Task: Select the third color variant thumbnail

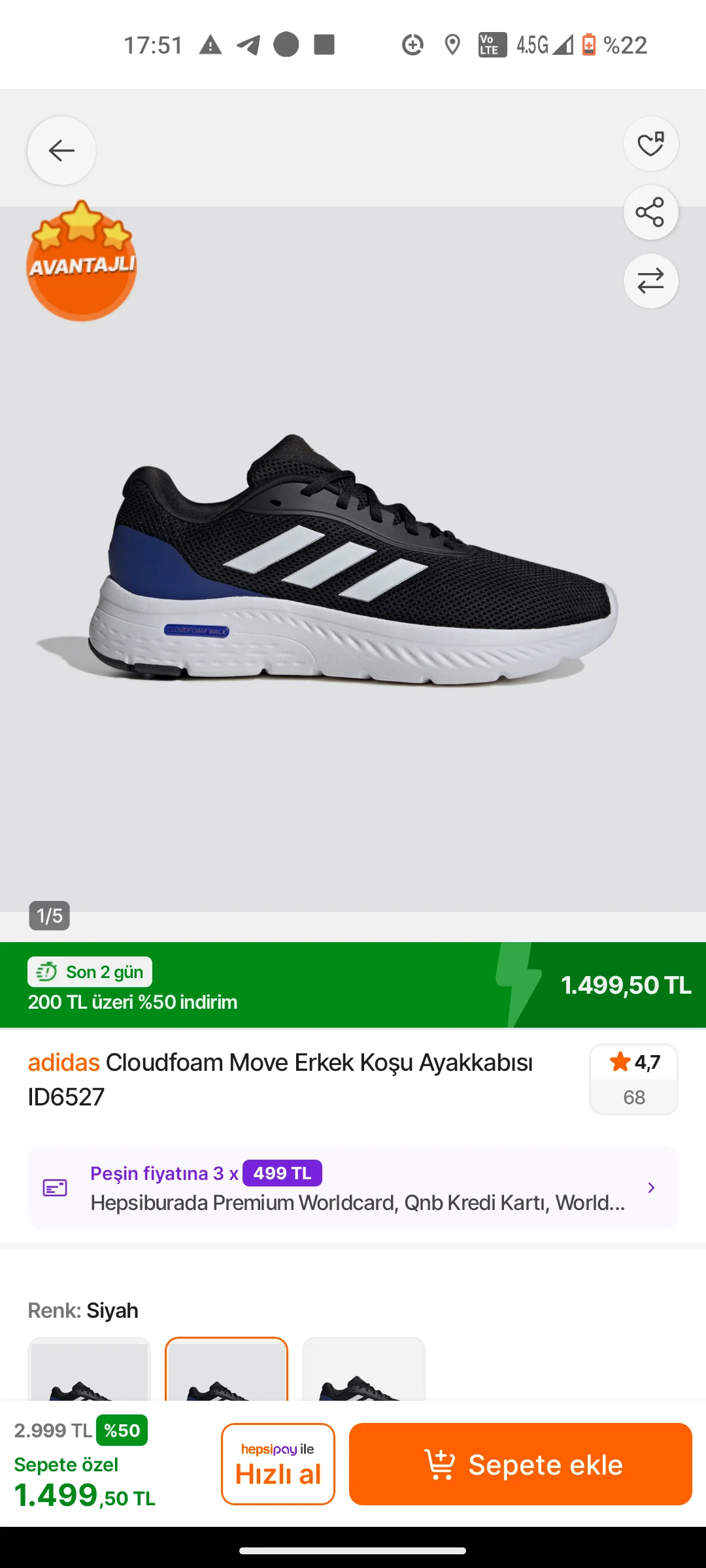Action: coord(363,1369)
